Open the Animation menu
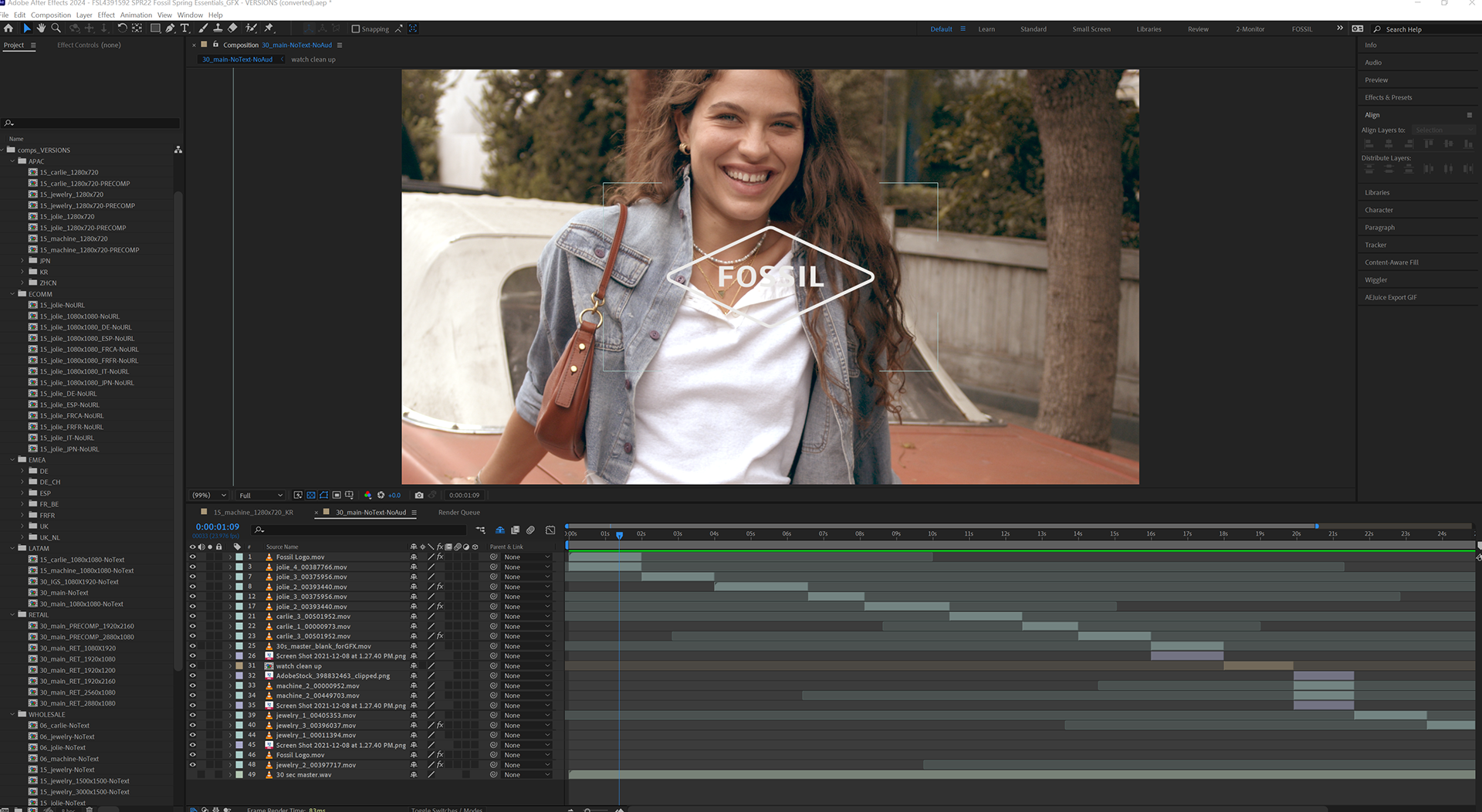The image size is (1482, 812). pos(136,15)
